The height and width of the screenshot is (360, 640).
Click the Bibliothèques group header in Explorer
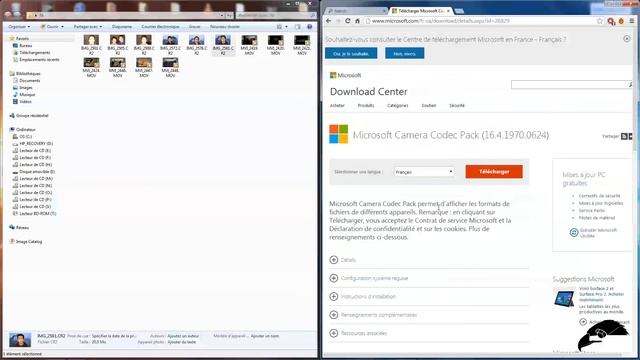coord(28,74)
